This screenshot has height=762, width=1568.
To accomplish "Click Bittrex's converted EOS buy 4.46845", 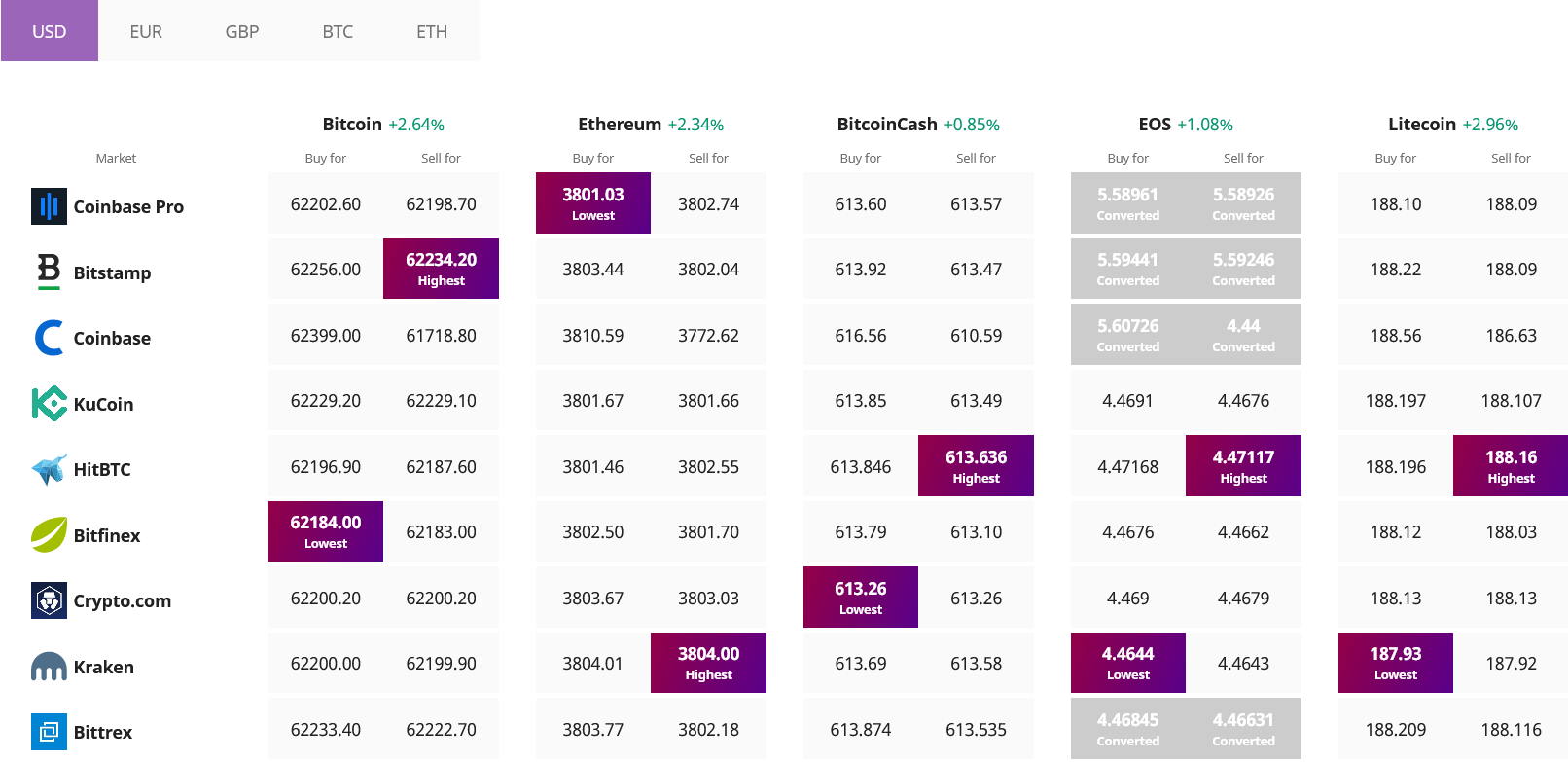I will pos(1128,729).
